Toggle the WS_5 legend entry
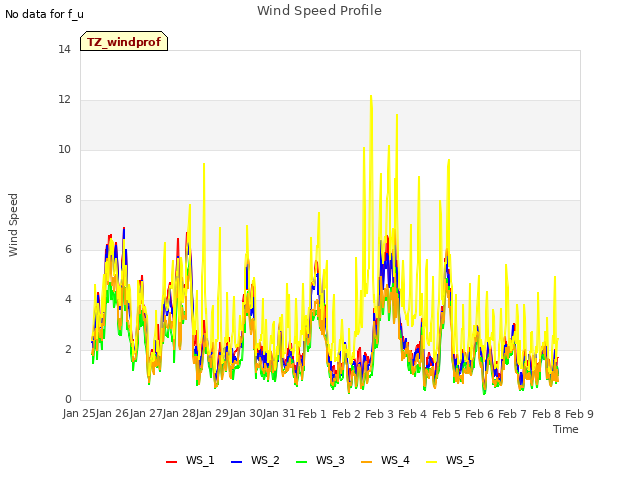The image size is (640, 480). [x=450, y=461]
